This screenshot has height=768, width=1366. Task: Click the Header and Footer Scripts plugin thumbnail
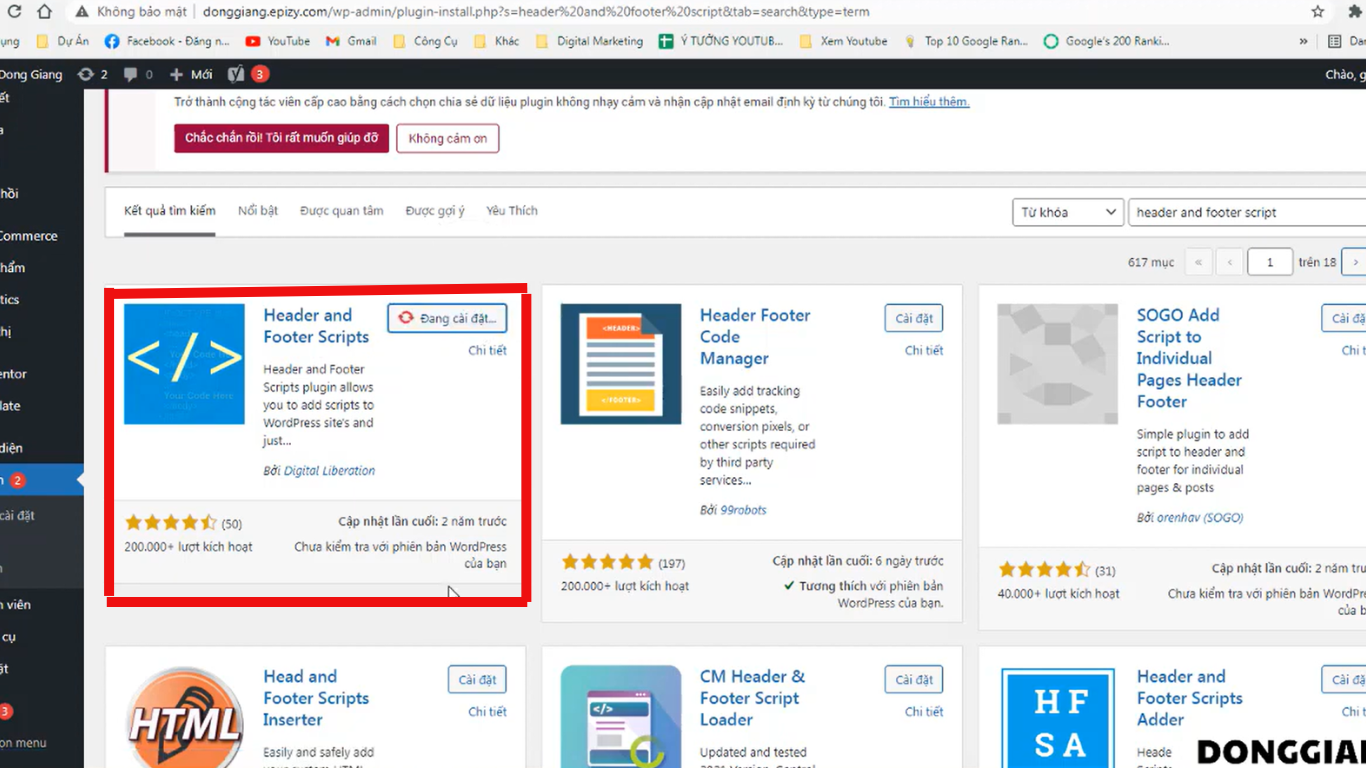click(184, 364)
